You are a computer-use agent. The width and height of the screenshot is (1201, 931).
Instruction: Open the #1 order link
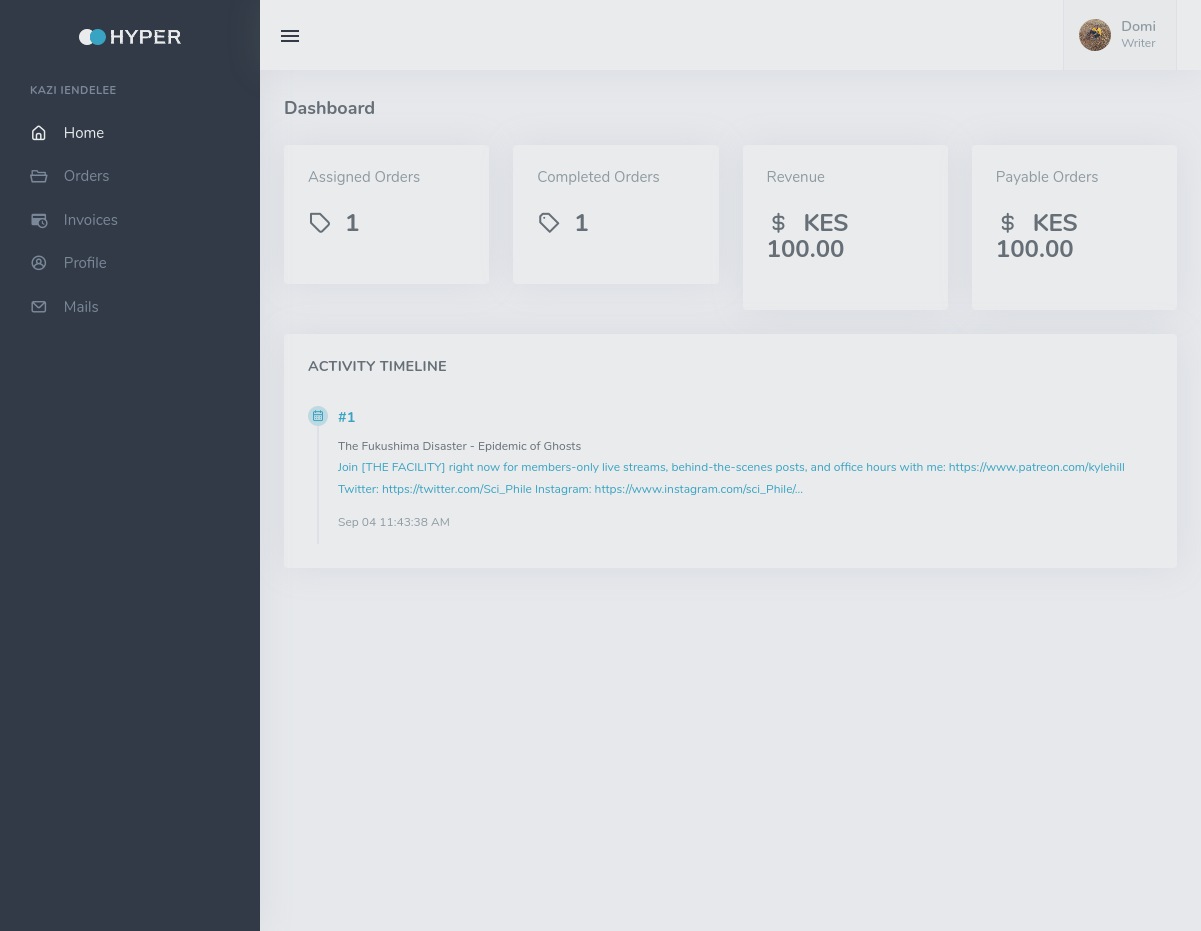[x=346, y=417]
